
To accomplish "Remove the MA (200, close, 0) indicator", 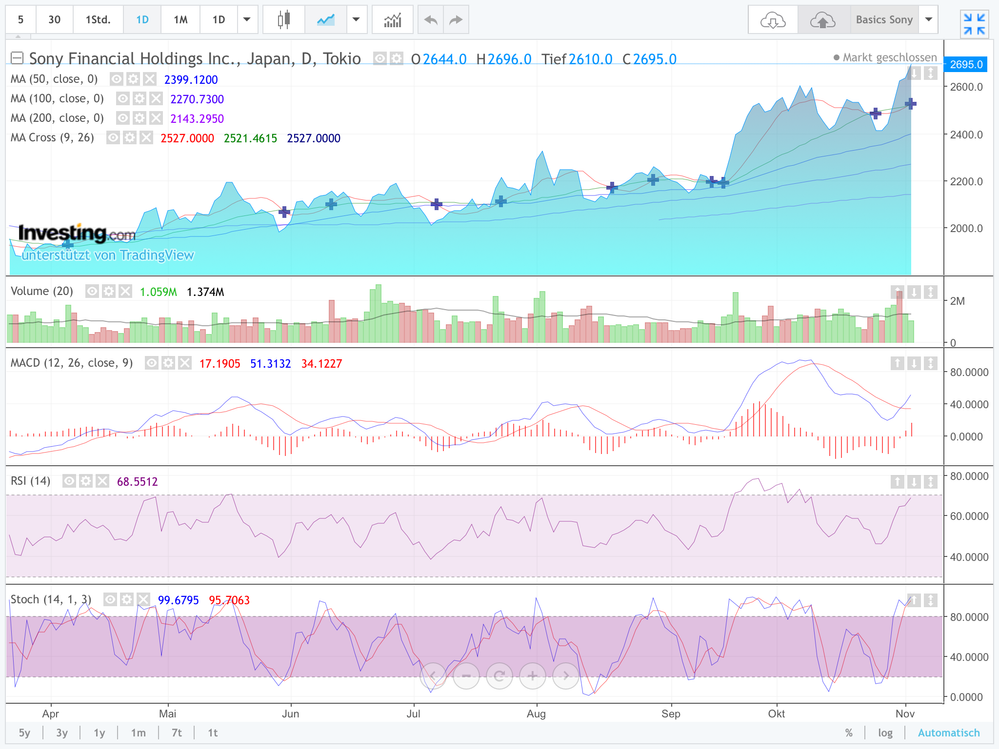I will [154, 118].
